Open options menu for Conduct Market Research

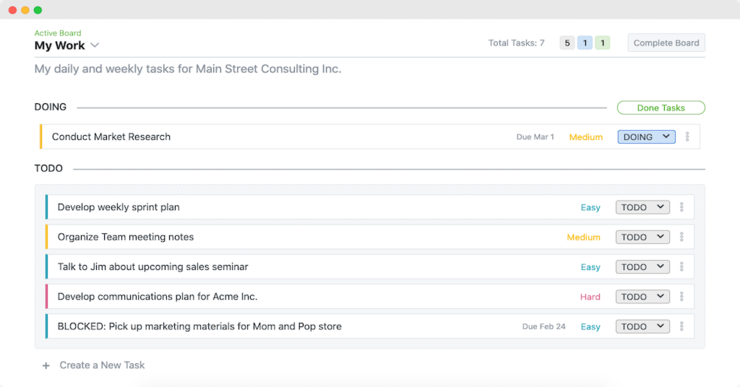(687, 137)
